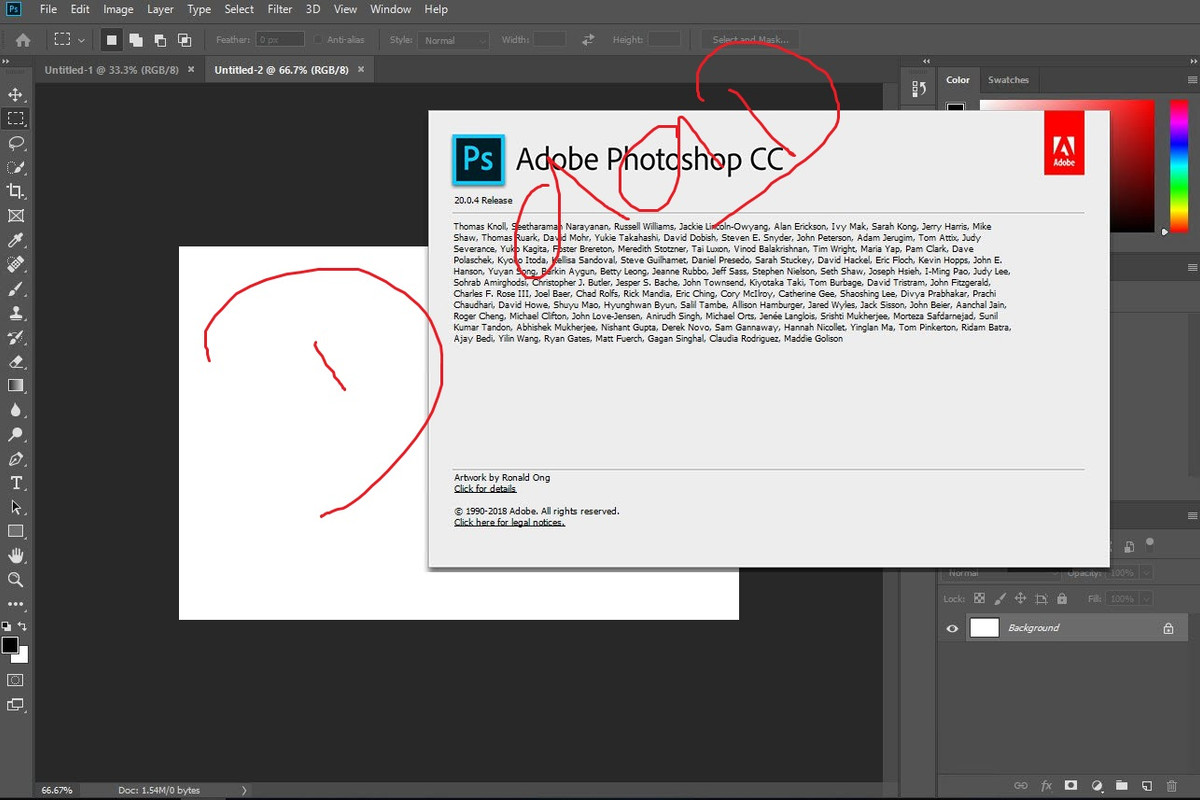Screen dimensions: 1200x800
Task: Toggle Quick Mask mode icon
Action: [x=16, y=680]
